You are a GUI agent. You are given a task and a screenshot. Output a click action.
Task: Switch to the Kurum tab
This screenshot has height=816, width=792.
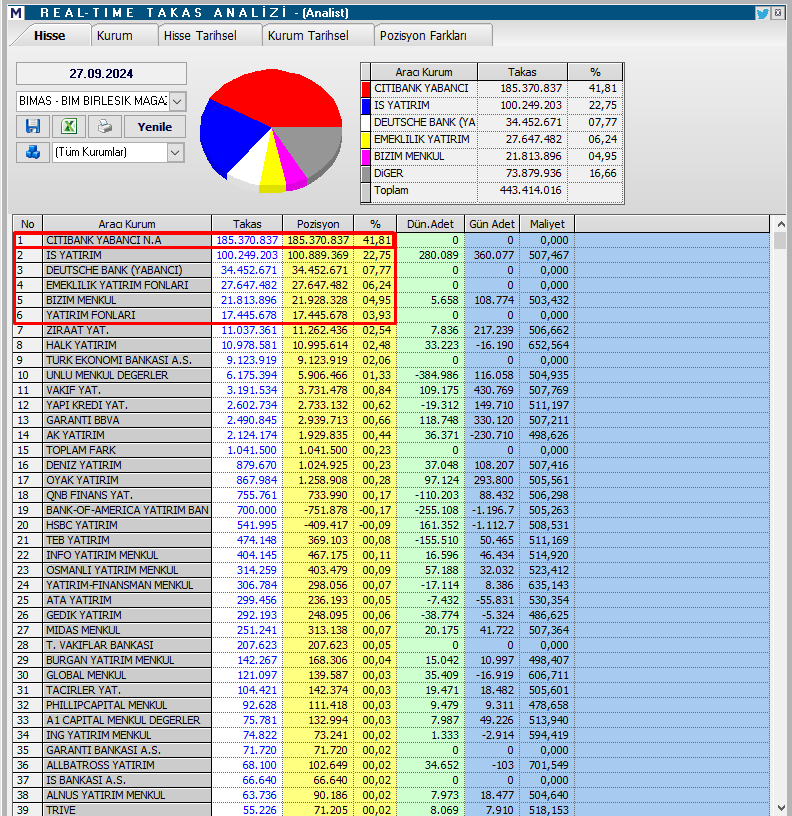pos(114,35)
